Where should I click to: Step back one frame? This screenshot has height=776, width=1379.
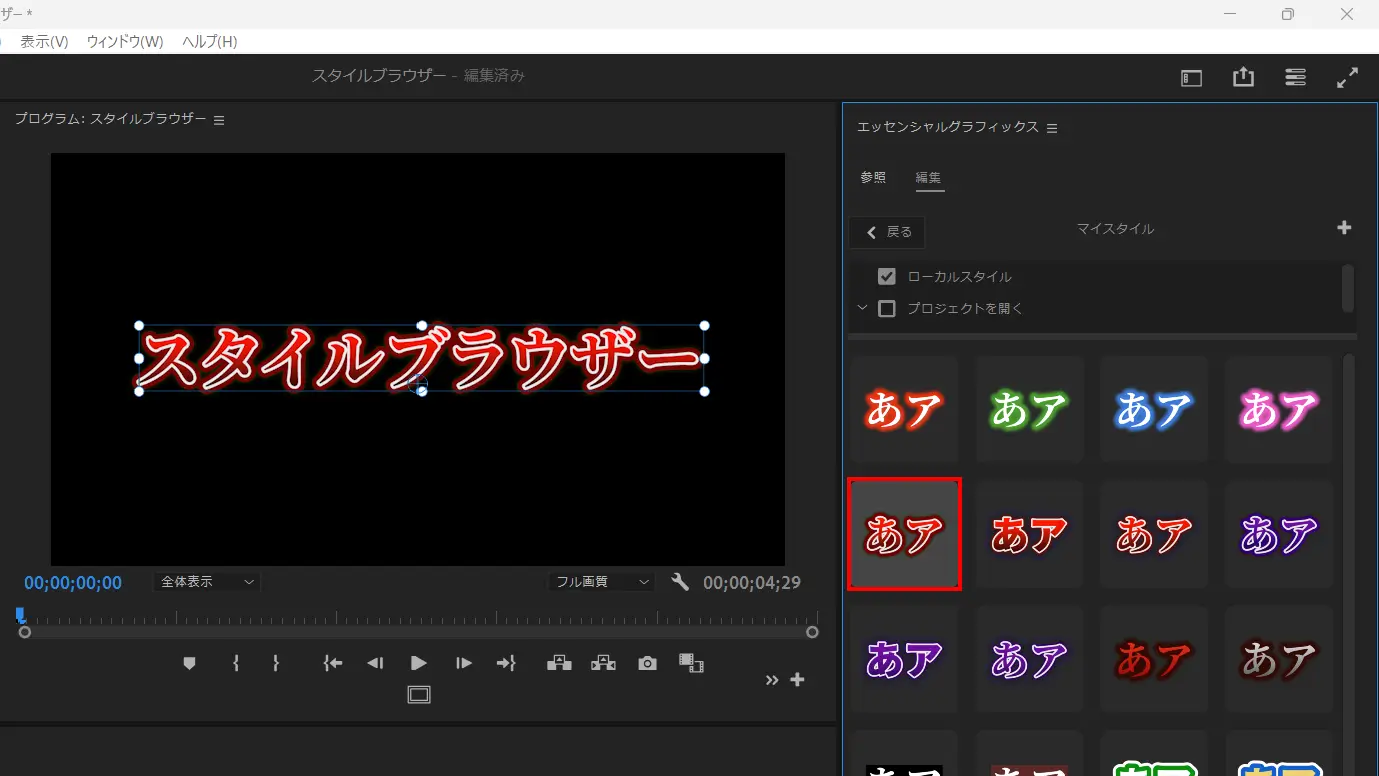point(375,663)
